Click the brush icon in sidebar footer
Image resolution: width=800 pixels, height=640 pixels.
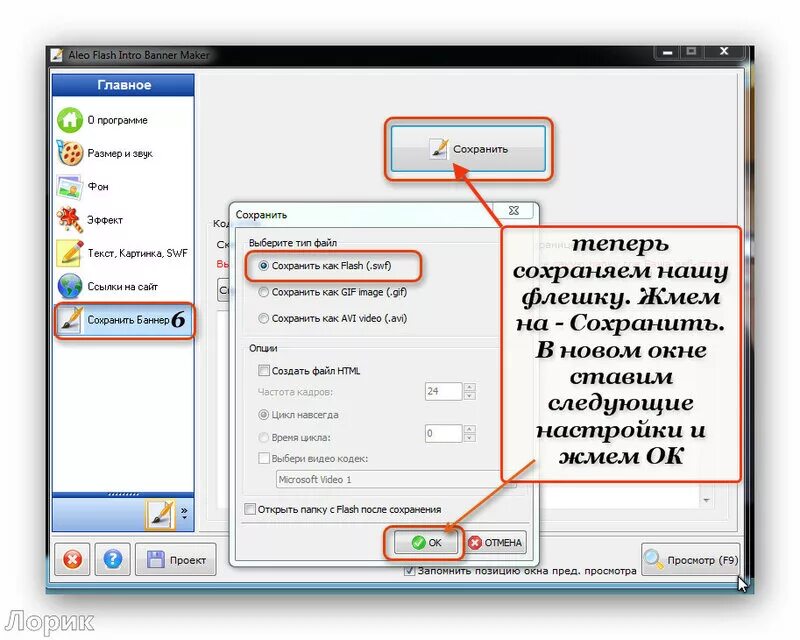[x=160, y=514]
